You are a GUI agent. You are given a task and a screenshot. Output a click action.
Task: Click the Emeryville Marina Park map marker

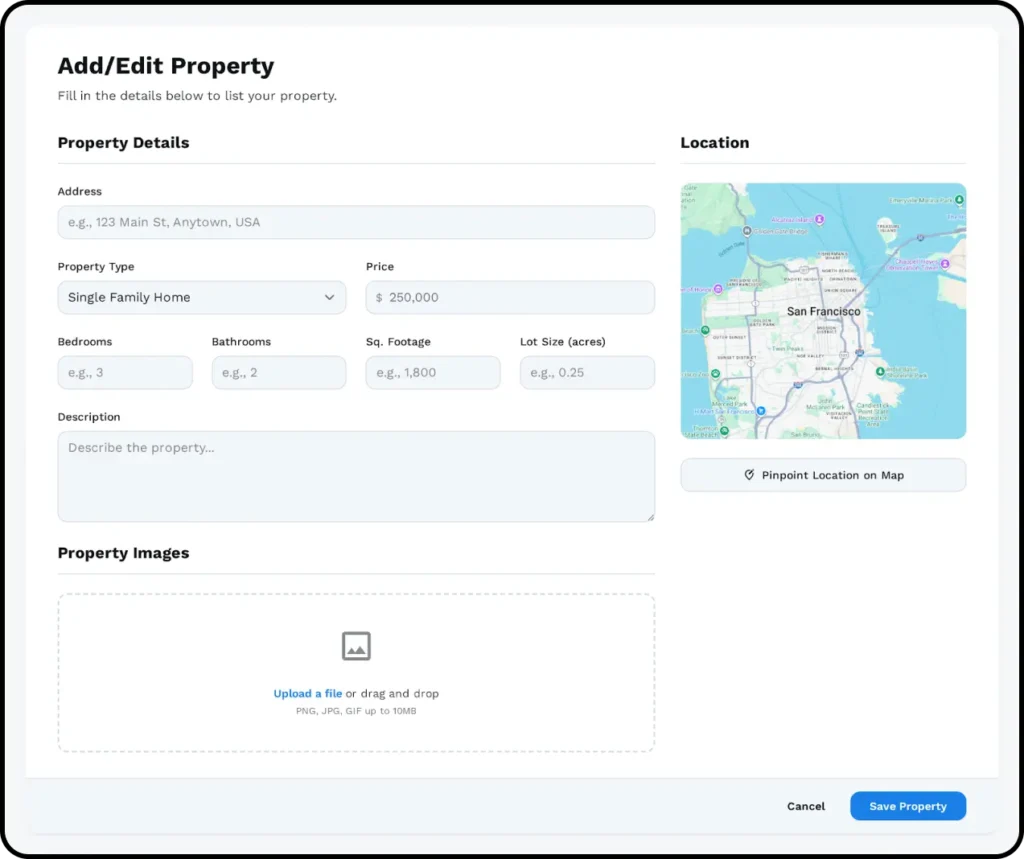958,201
